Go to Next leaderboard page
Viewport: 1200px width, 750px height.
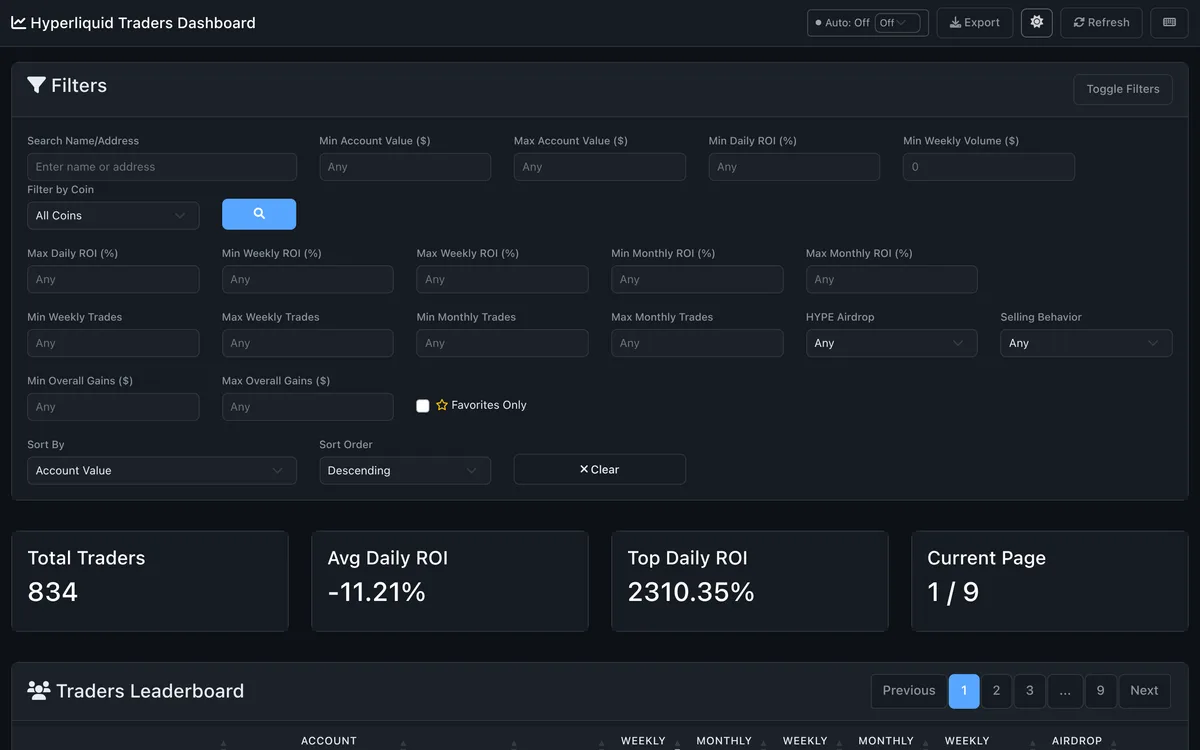1144,690
